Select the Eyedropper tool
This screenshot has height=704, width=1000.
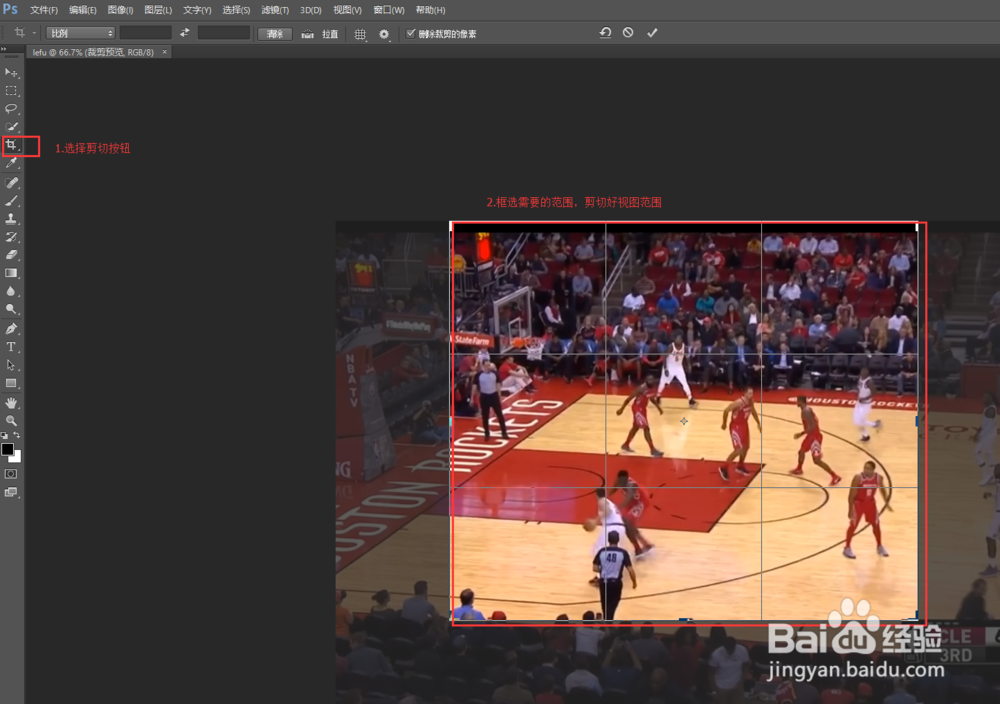click(11, 163)
